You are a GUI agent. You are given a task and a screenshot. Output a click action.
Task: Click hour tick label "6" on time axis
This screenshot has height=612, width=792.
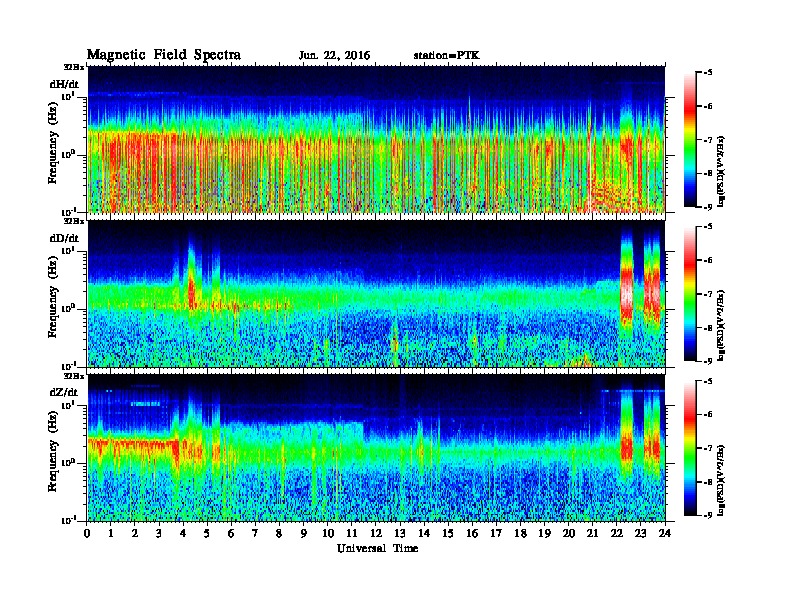(231, 533)
